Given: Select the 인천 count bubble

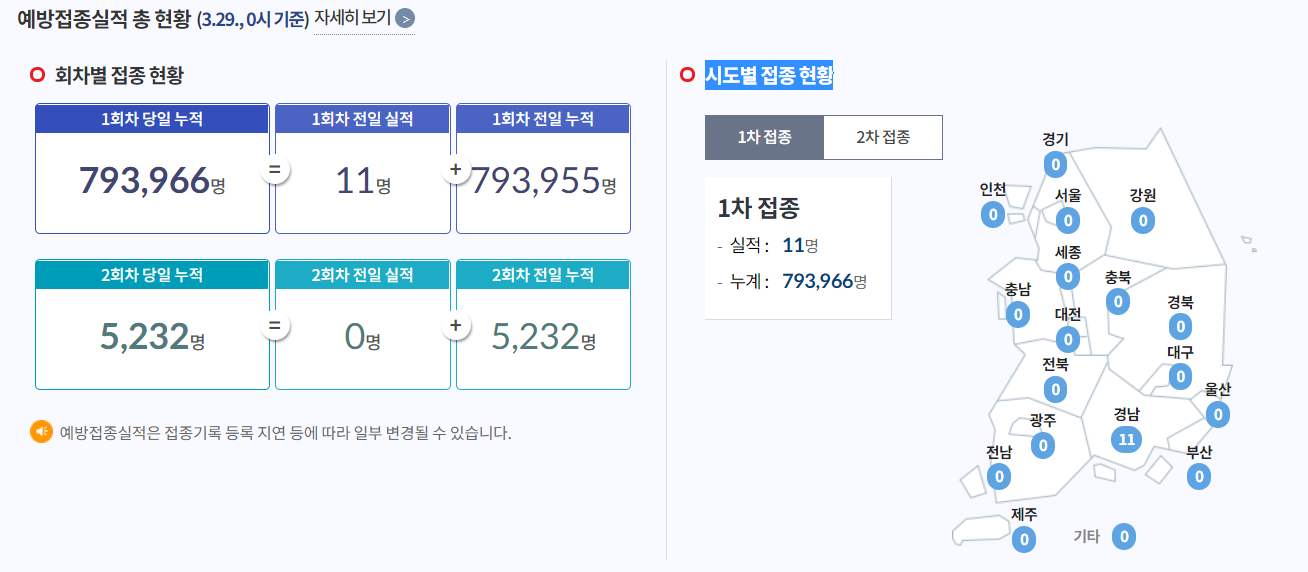Looking at the screenshot, I should click(992, 214).
